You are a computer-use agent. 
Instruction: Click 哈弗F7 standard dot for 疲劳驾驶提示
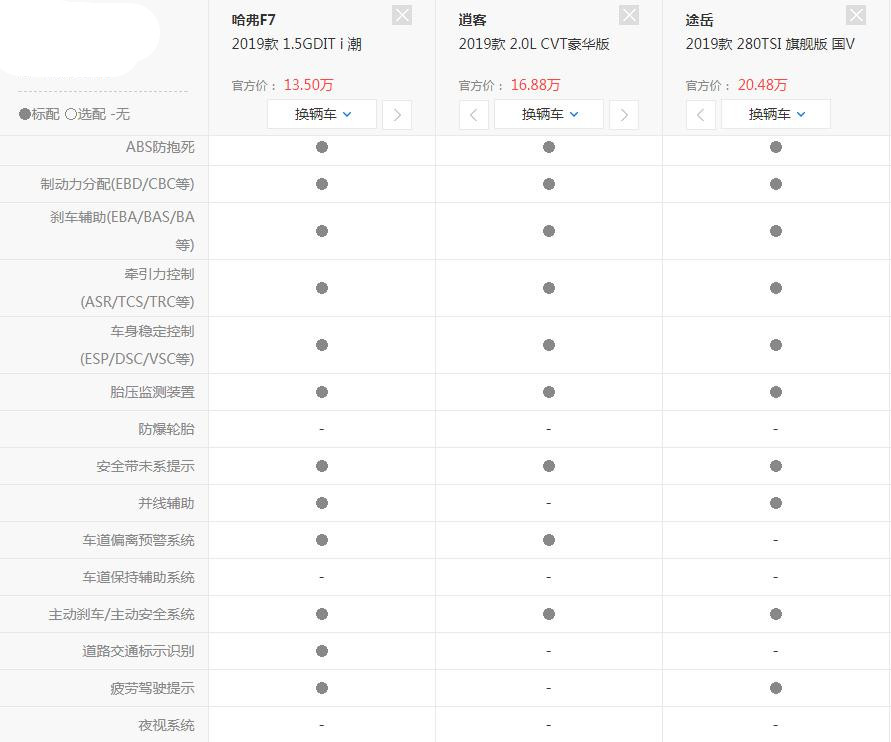(322, 688)
